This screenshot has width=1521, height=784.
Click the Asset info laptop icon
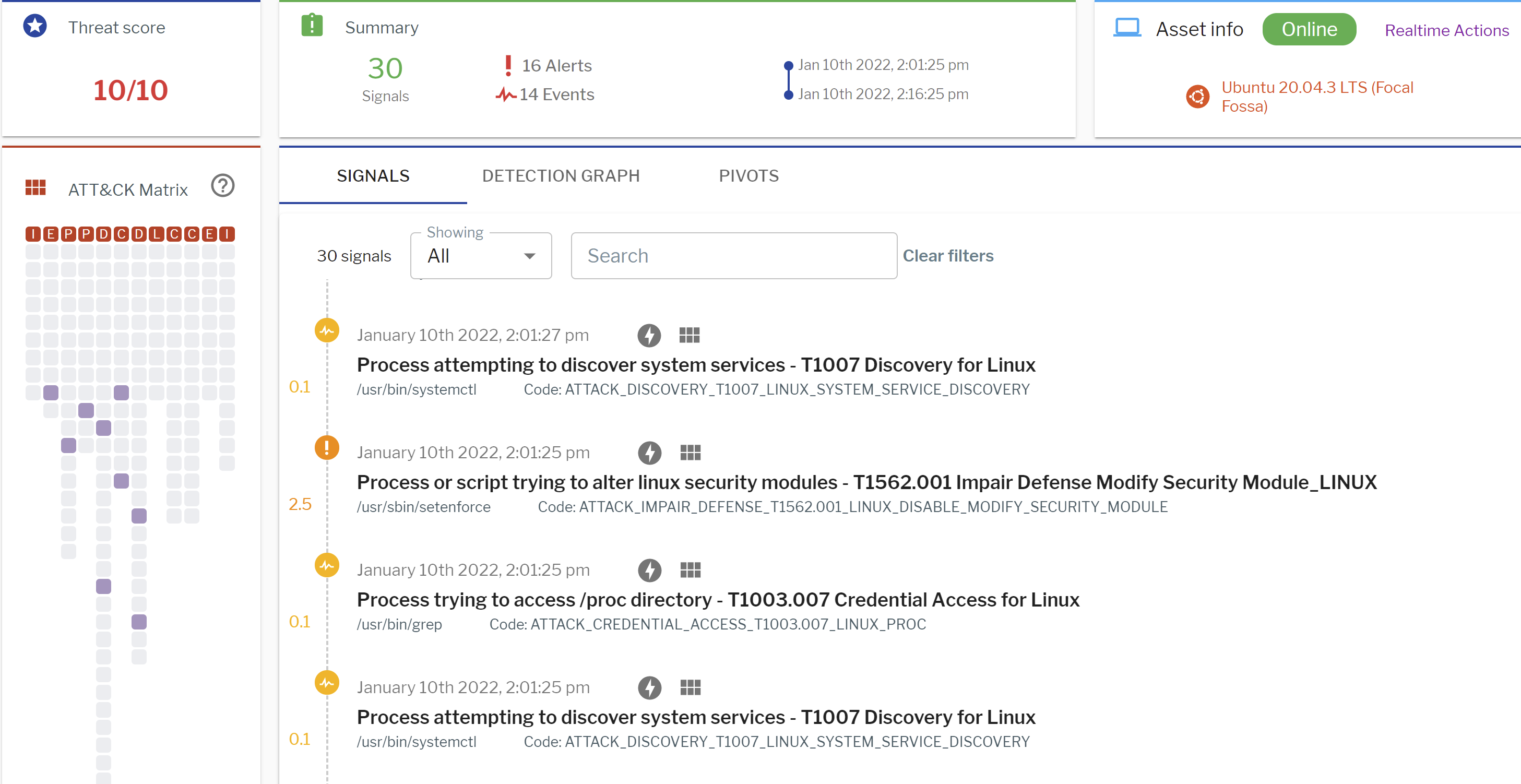tap(1126, 28)
